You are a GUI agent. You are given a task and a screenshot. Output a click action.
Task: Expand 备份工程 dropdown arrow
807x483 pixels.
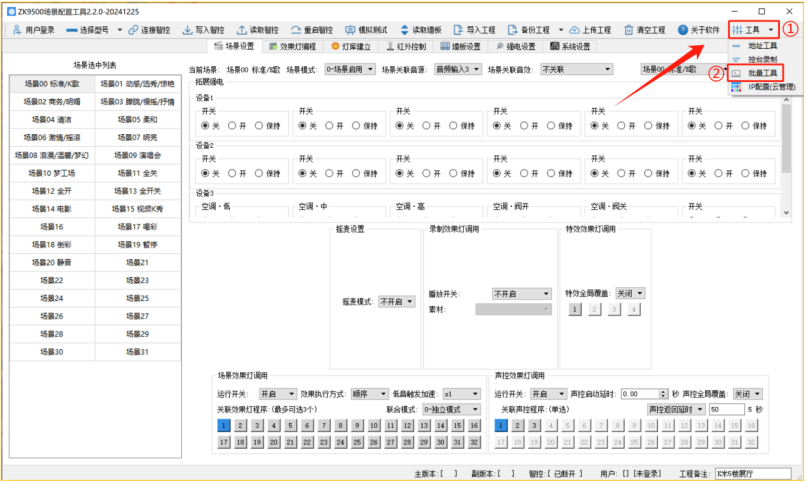tap(561, 30)
